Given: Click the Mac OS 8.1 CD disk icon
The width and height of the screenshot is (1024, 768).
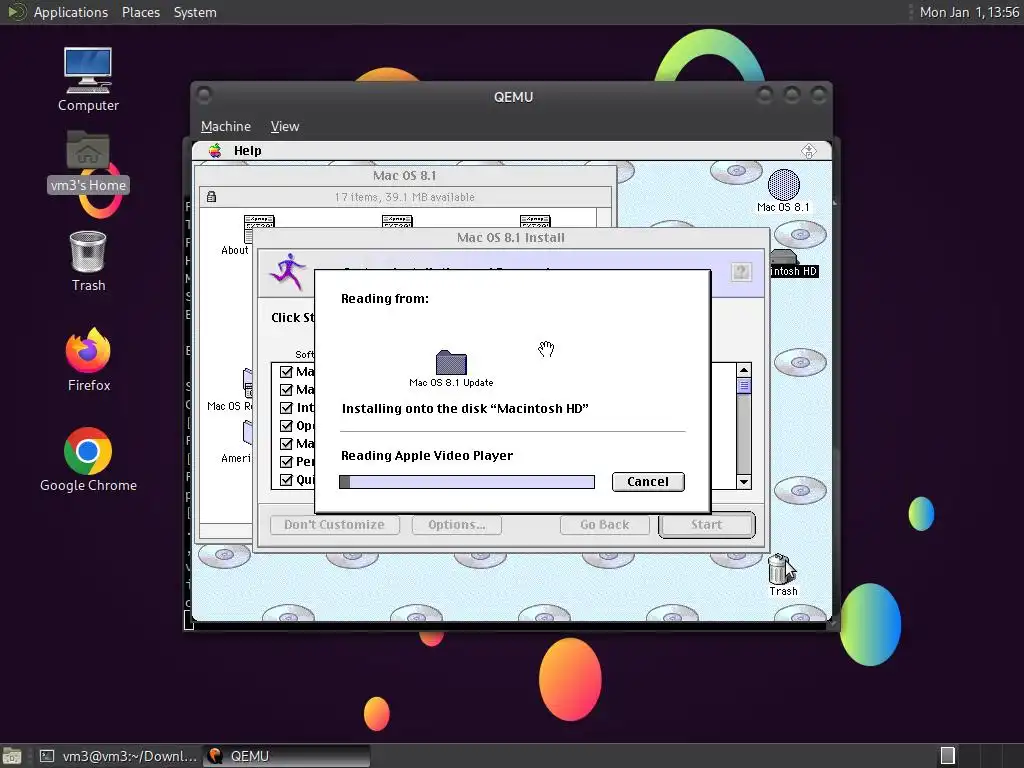Looking at the screenshot, I should [x=783, y=185].
